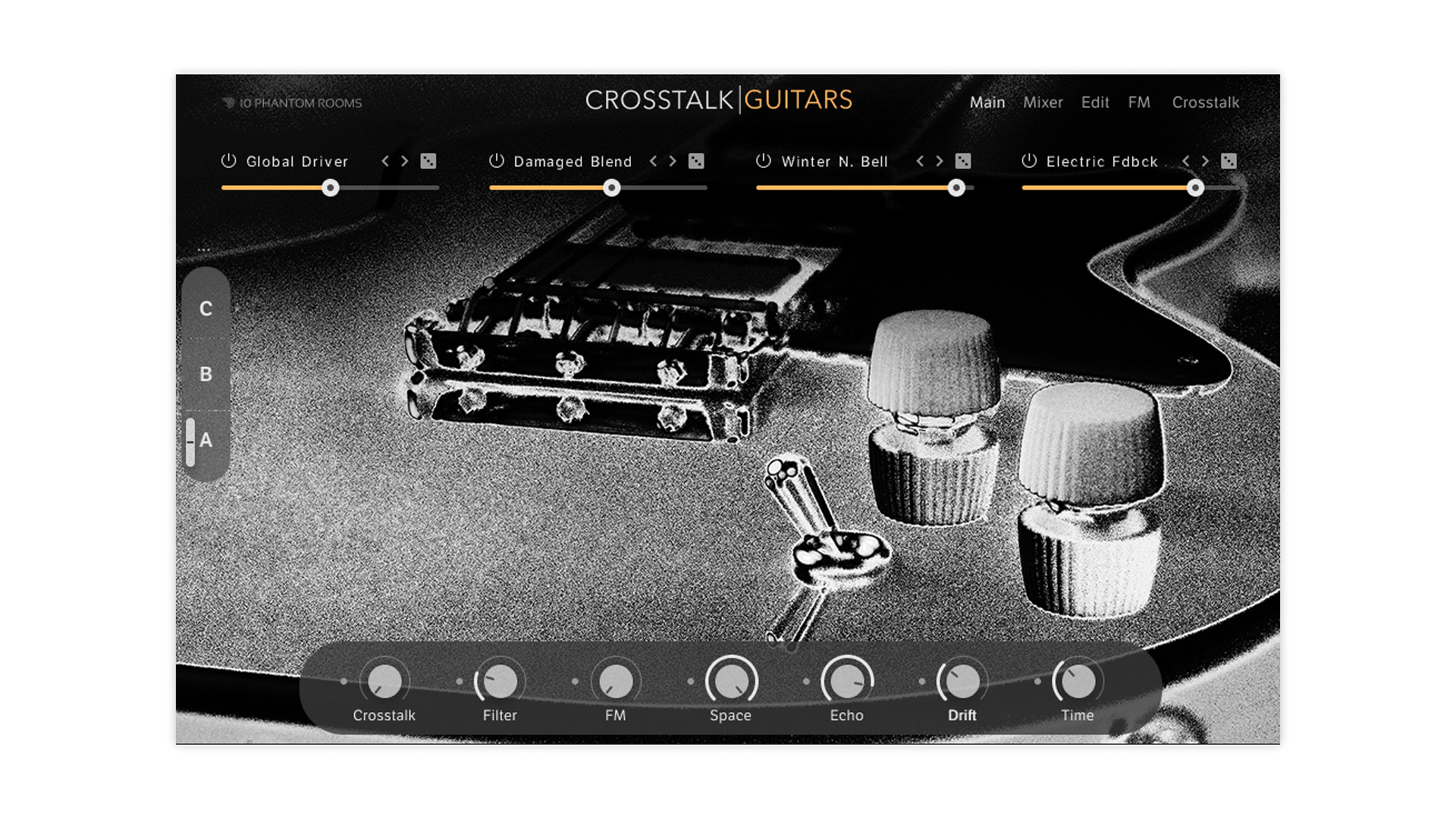Click the Global Driver preset name

coord(297,162)
